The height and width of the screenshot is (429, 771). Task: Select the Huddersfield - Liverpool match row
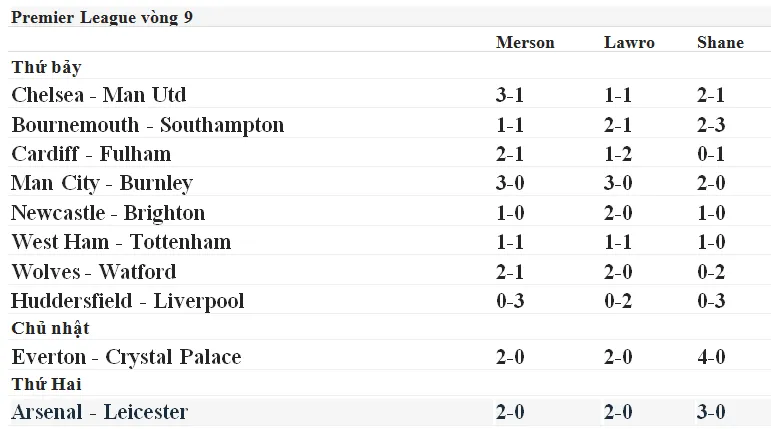tap(127, 301)
